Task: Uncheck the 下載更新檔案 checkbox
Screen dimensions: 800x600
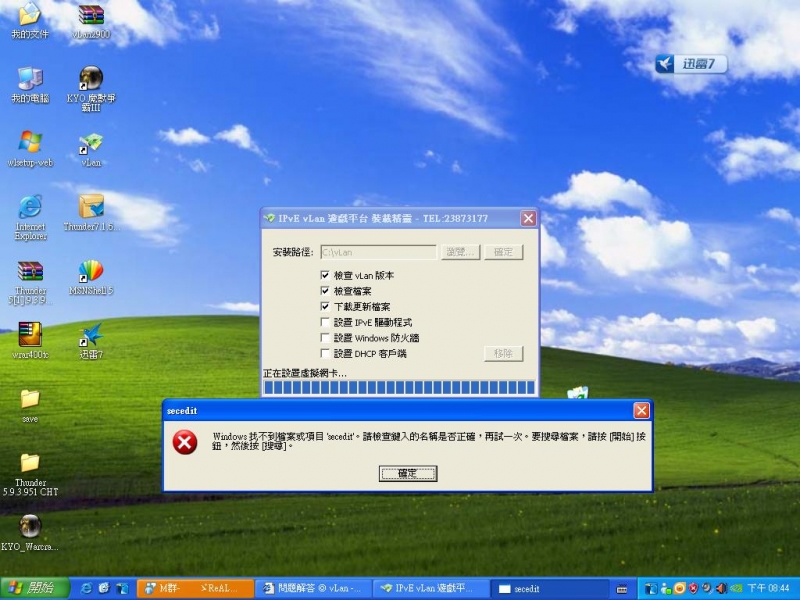Action: [x=325, y=306]
